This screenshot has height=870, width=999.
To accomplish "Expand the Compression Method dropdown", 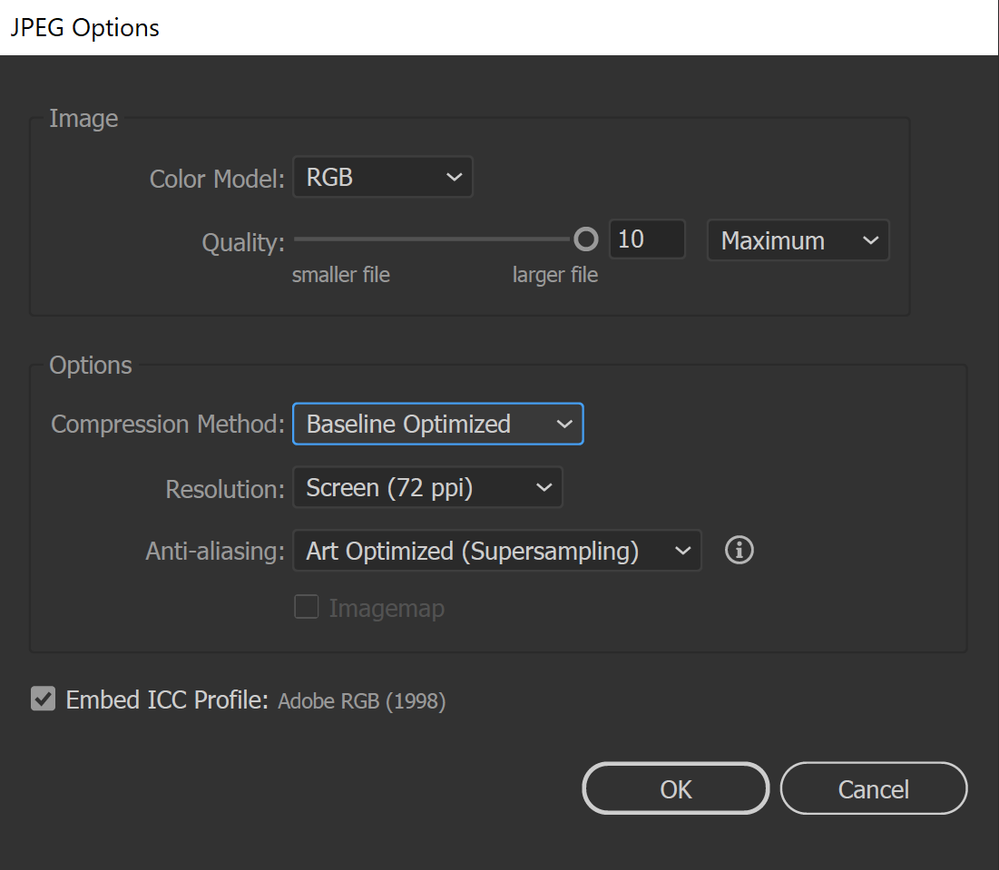I will tap(437, 424).
